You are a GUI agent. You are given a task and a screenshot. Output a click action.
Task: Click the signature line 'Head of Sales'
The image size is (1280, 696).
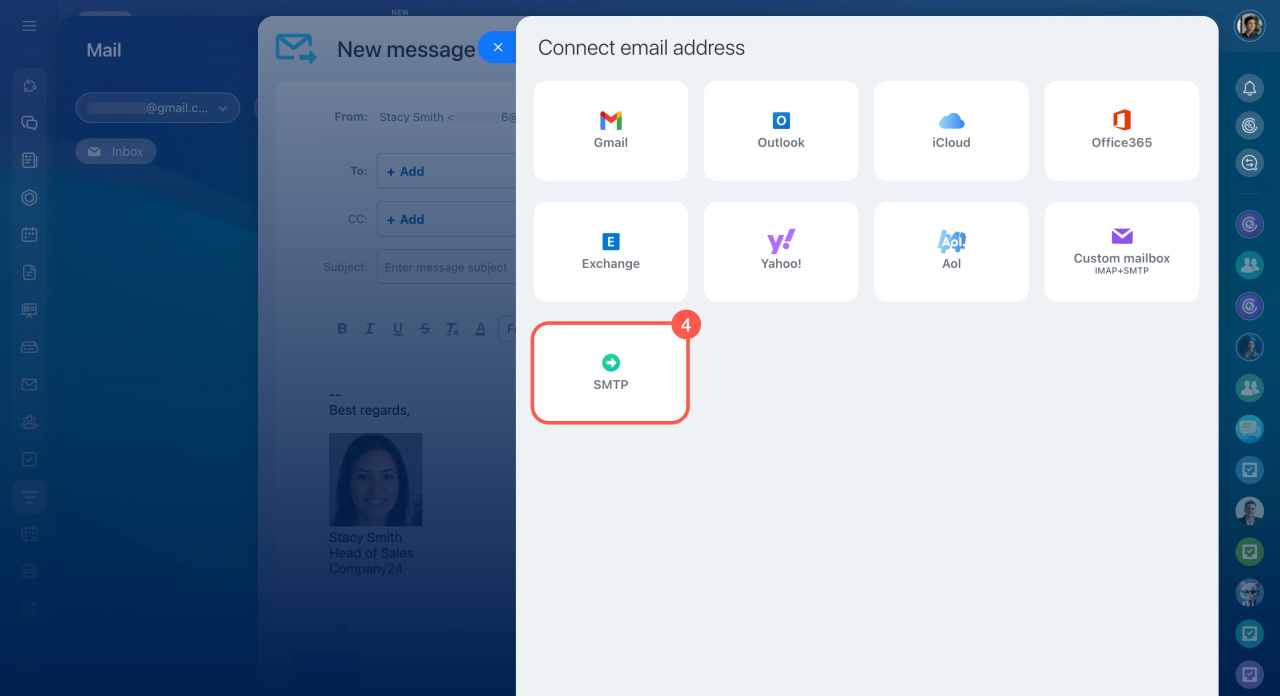(371, 553)
